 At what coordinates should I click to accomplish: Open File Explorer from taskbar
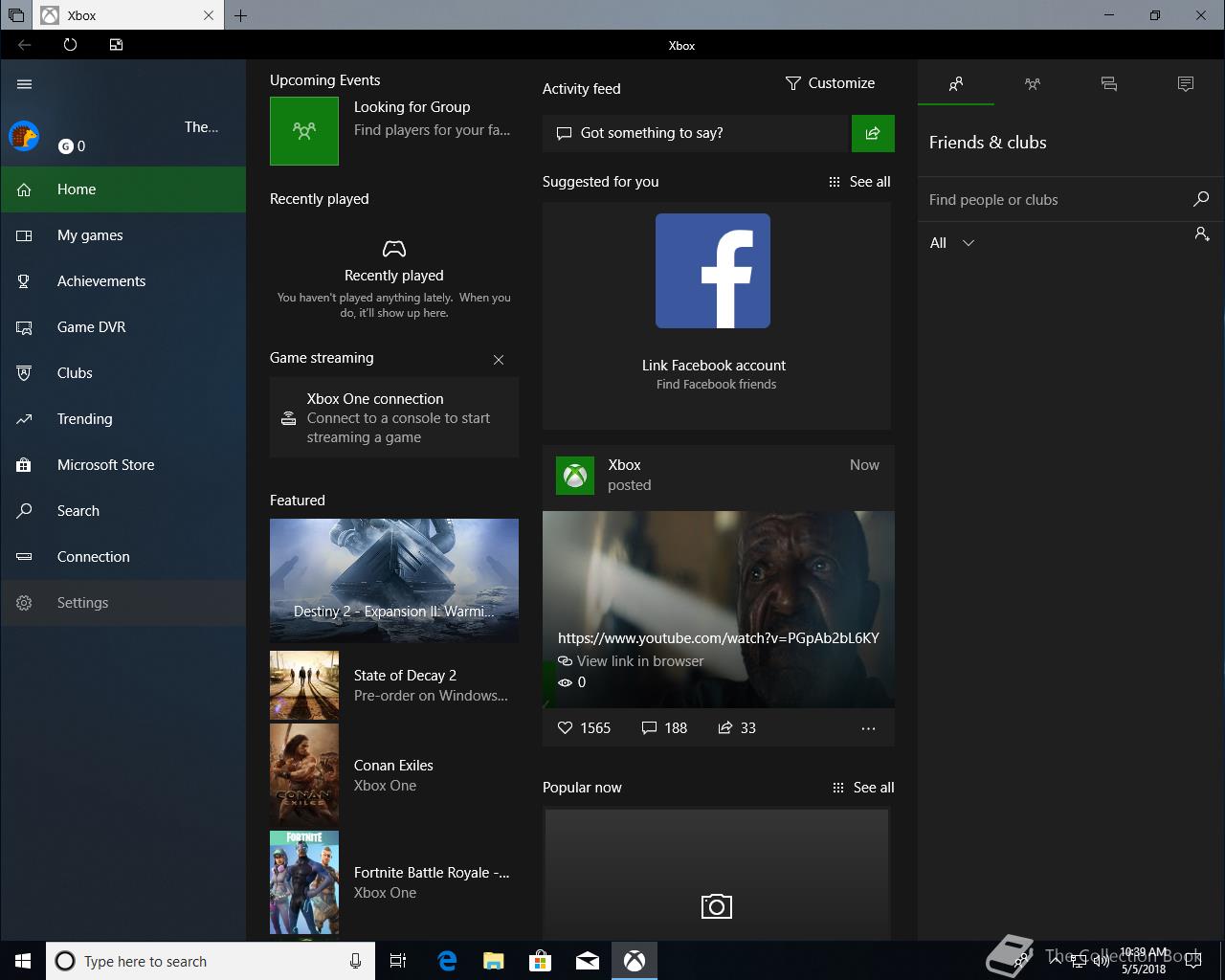coord(494,961)
